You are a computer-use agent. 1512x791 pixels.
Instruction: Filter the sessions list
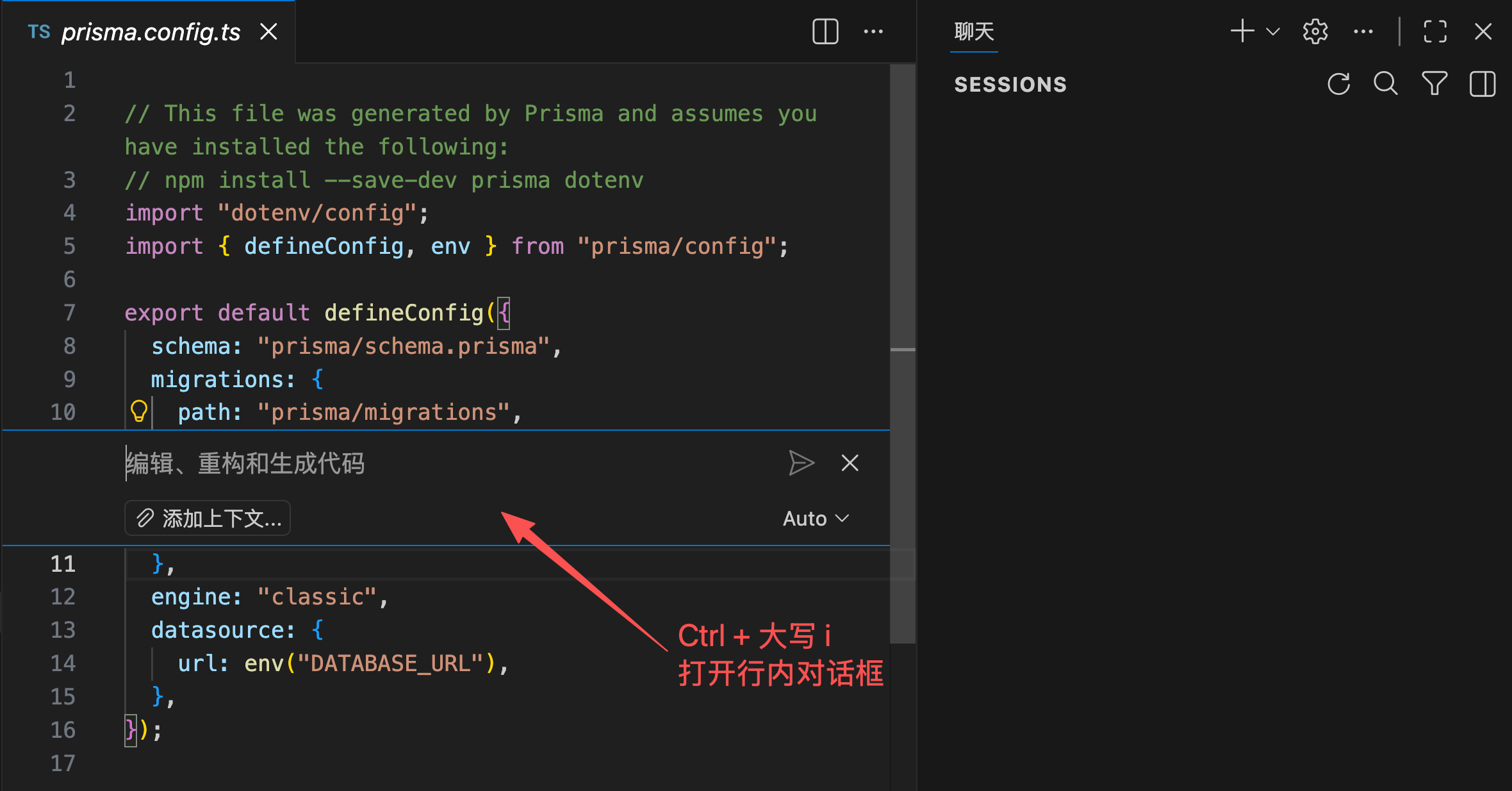[1434, 83]
